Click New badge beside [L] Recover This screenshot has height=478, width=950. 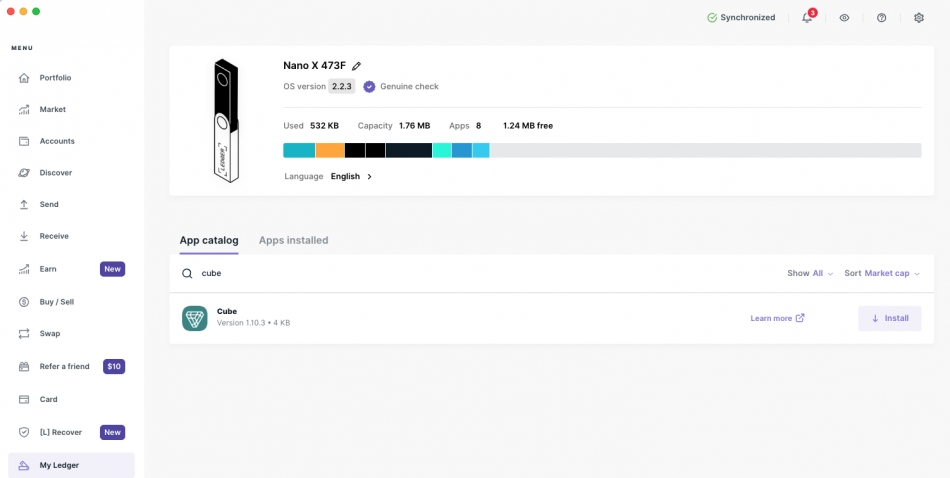pos(112,433)
